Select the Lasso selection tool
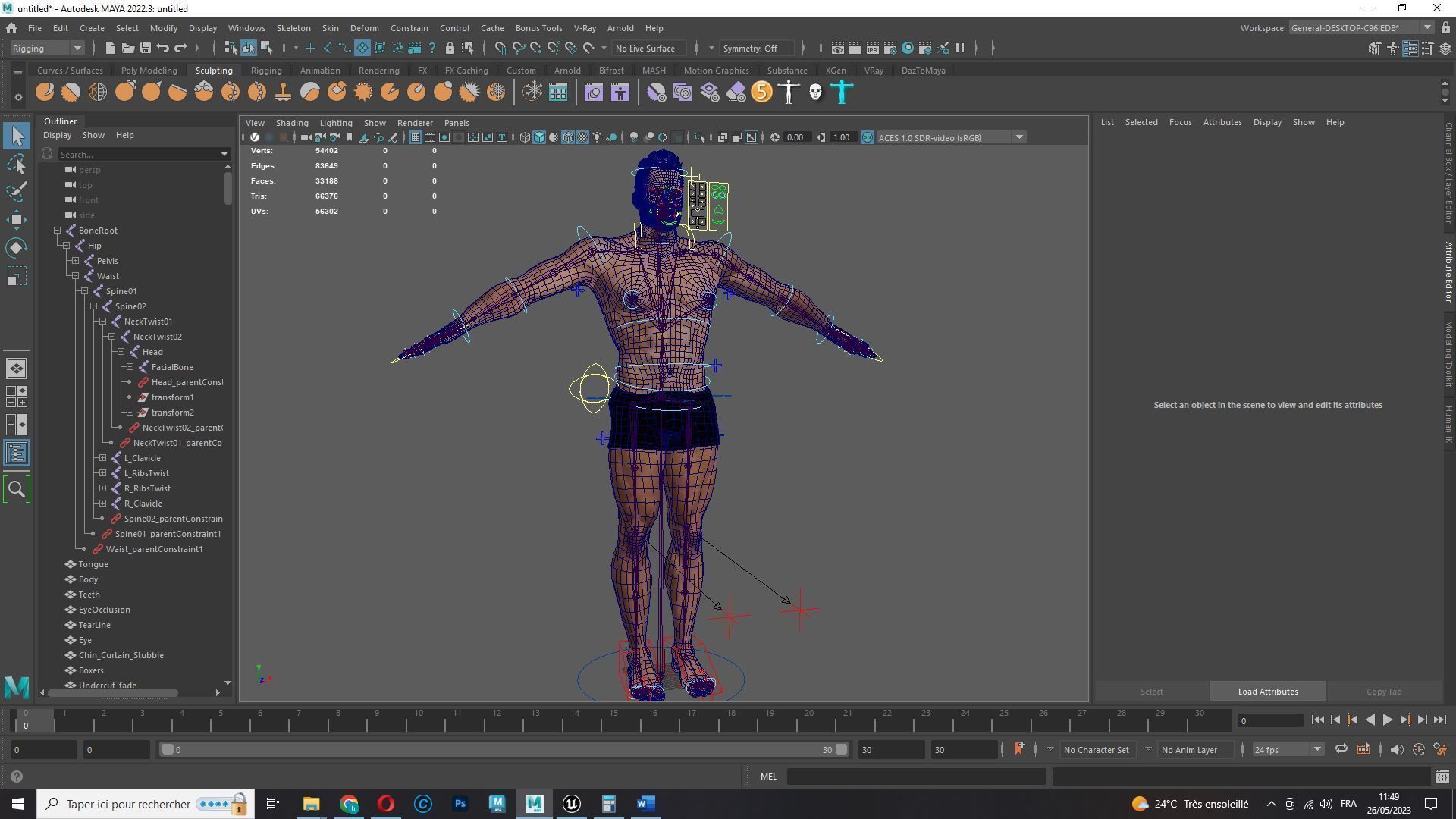Viewport: 1456px width, 819px height. click(x=17, y=164)
